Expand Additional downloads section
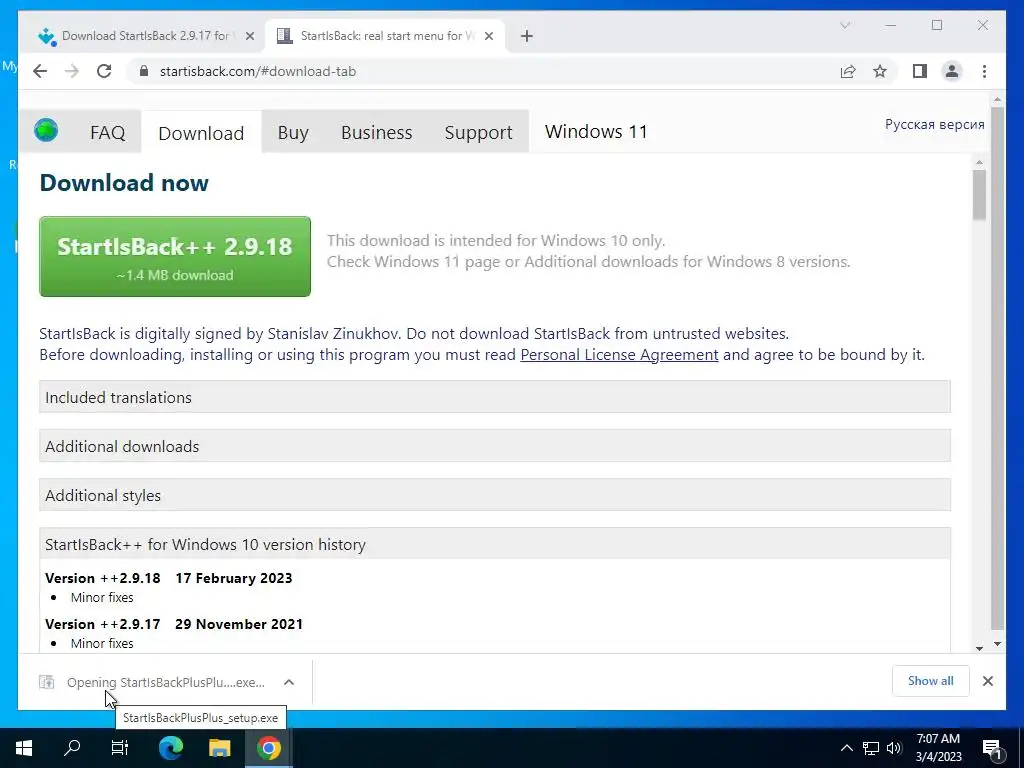The image size is (1024, 768). click(x=494, y=446)
